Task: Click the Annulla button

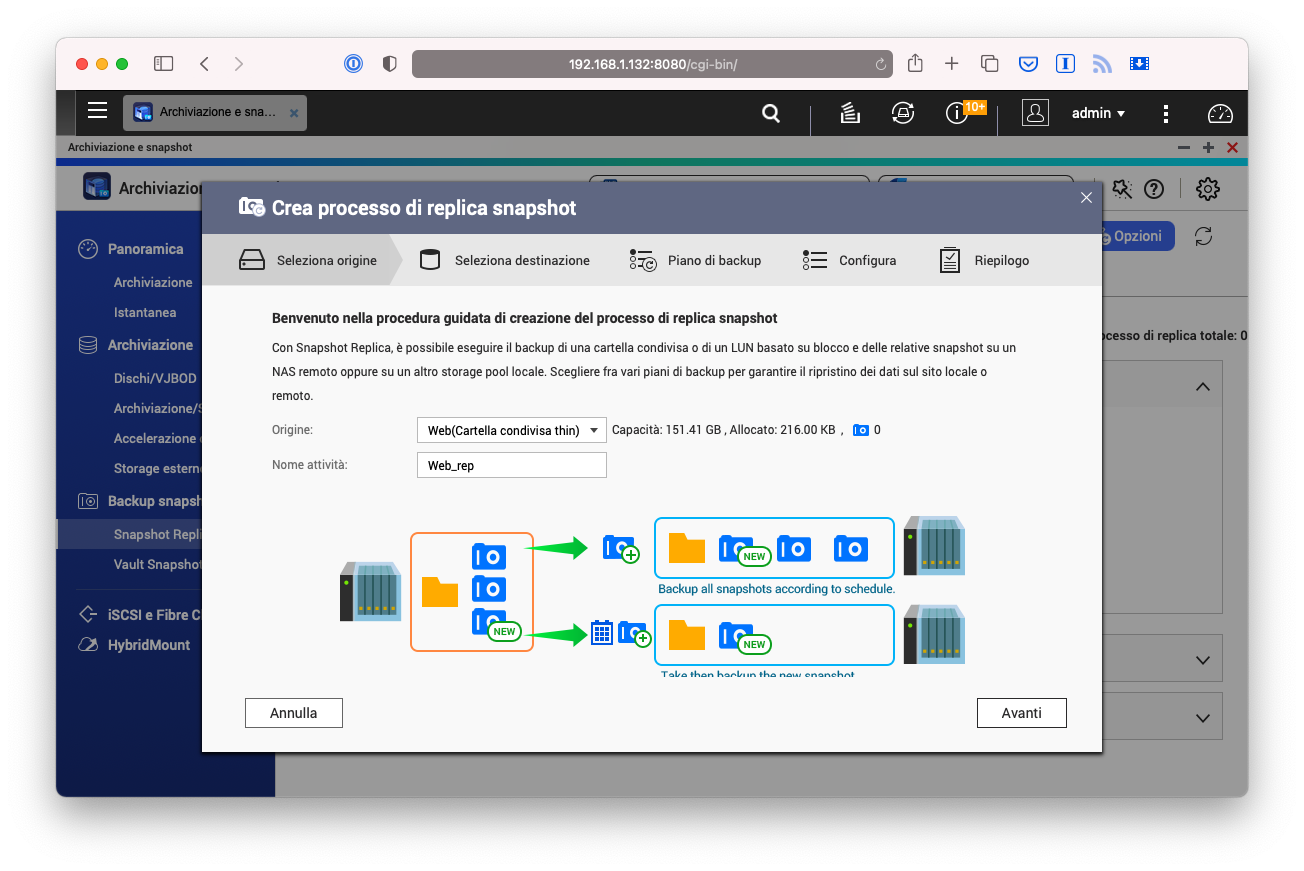Action: pos(293,712)
